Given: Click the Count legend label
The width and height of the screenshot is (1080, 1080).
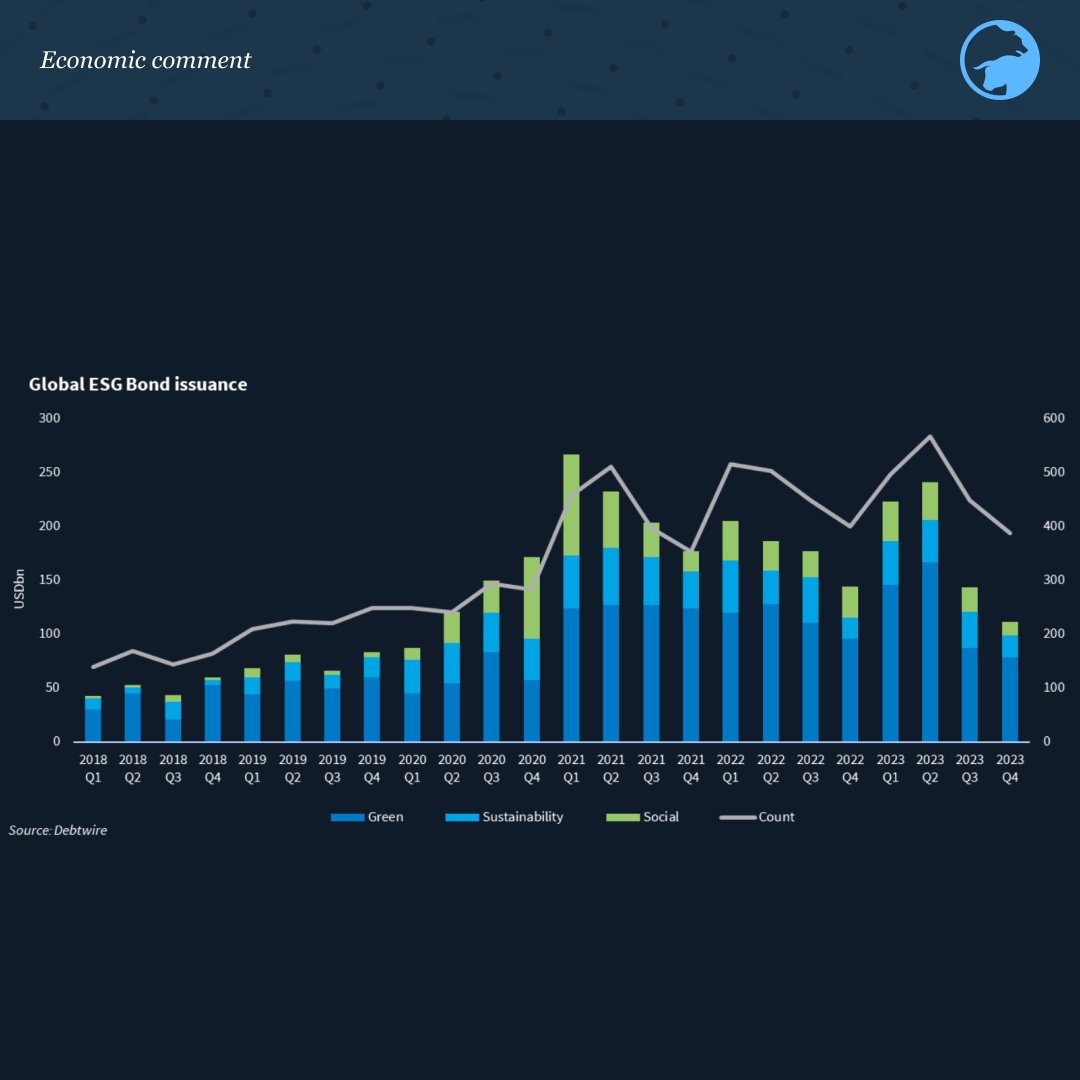Looking at the screenshot, I should 776,817.
